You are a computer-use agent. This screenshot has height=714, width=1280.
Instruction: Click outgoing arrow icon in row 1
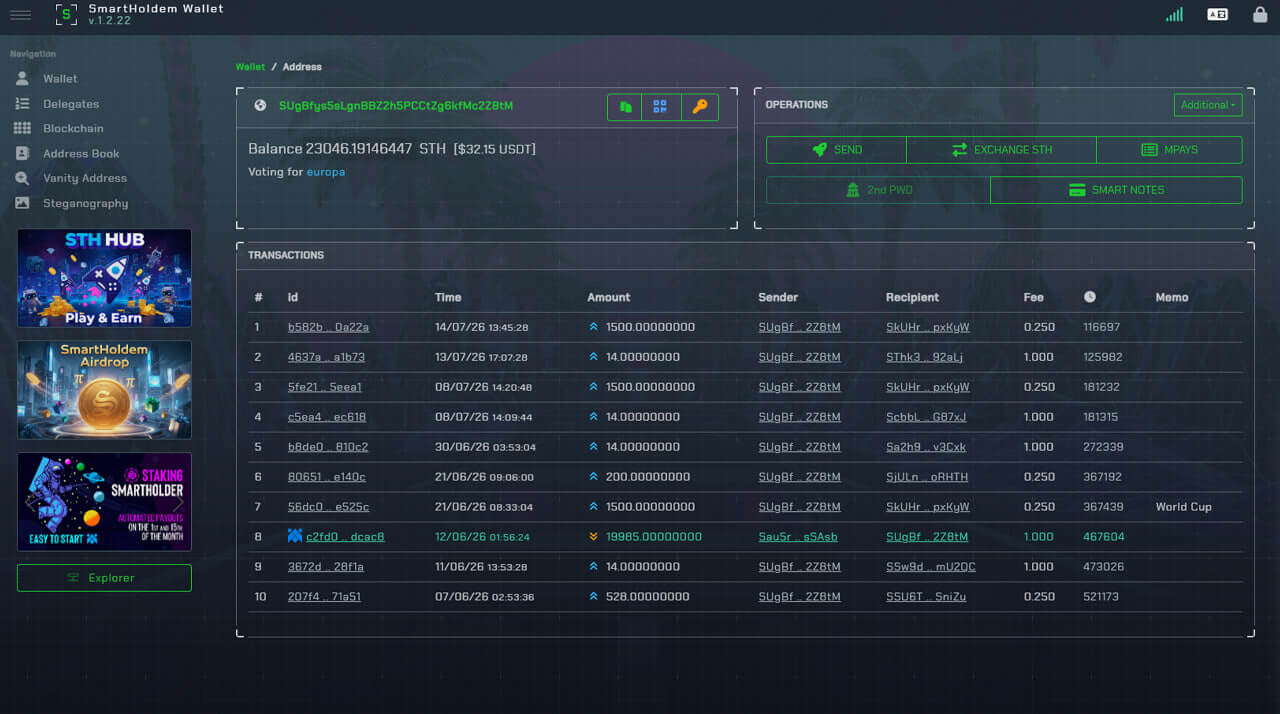pos(593,327)
